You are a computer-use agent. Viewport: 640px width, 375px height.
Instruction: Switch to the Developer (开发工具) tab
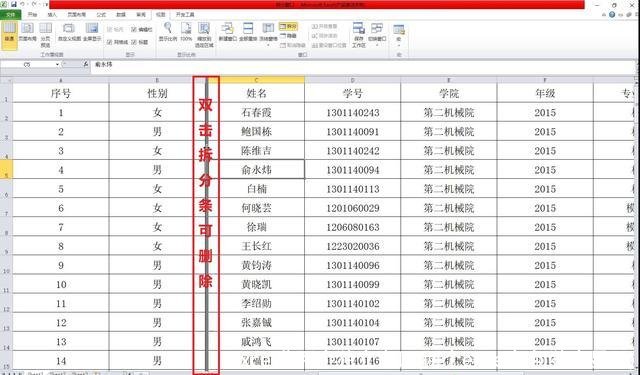click(185, 15)
